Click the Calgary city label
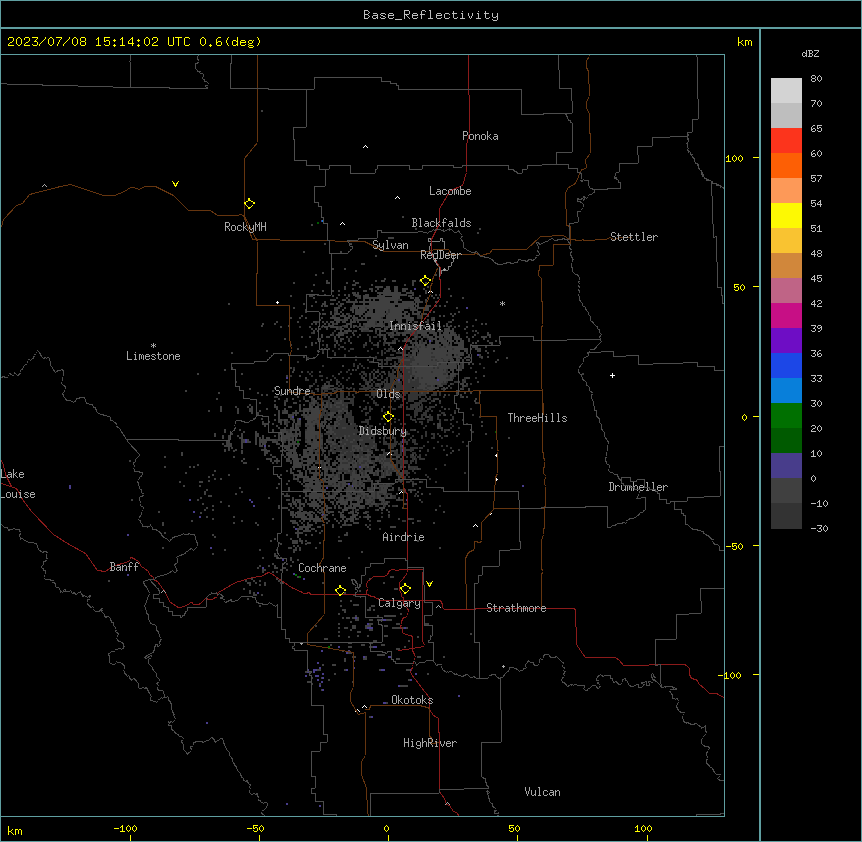The height and width of the screenshot is (842, 862). tap(399, 603)
